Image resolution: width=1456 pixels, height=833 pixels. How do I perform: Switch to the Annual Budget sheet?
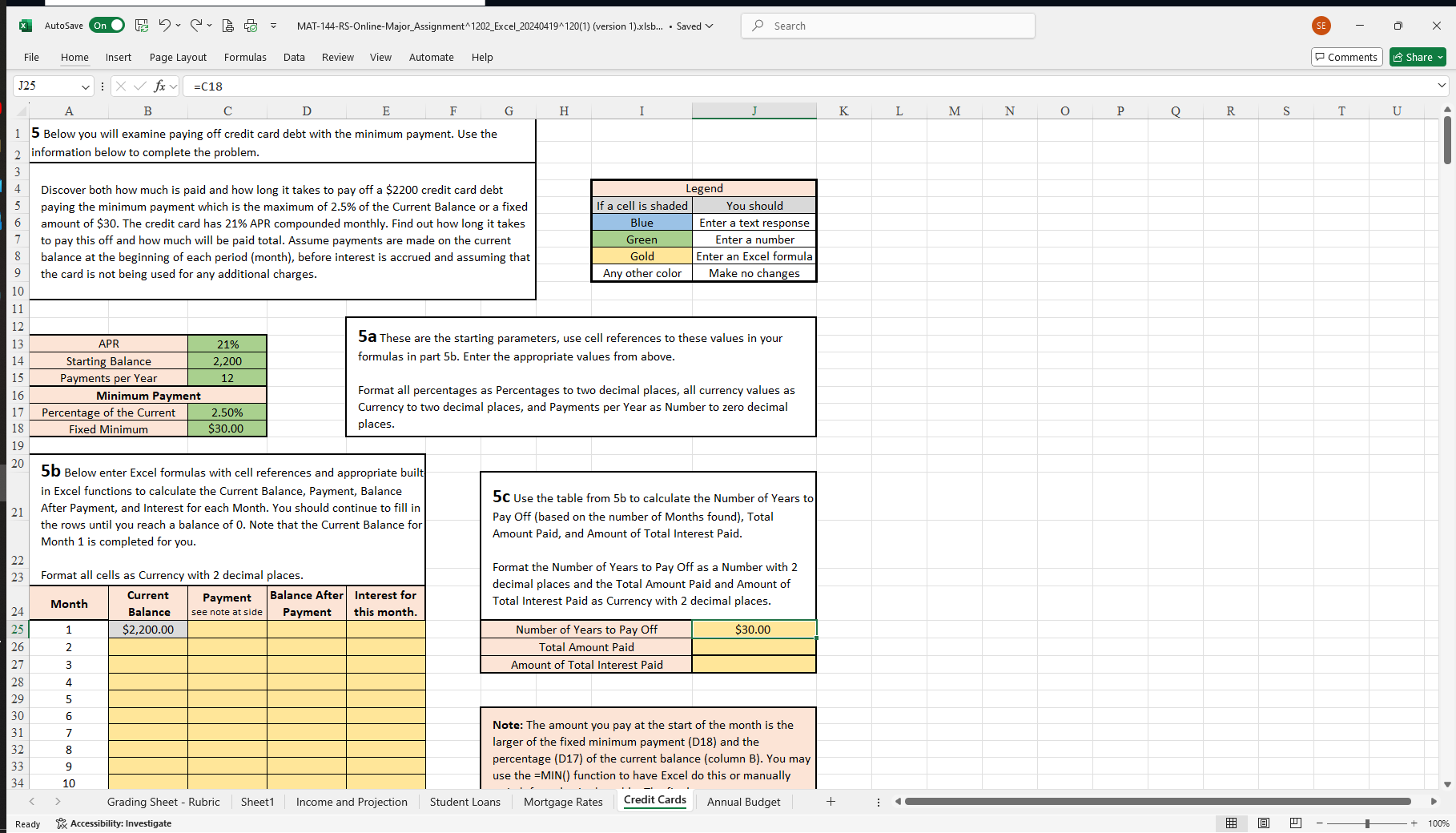[743, 802]
